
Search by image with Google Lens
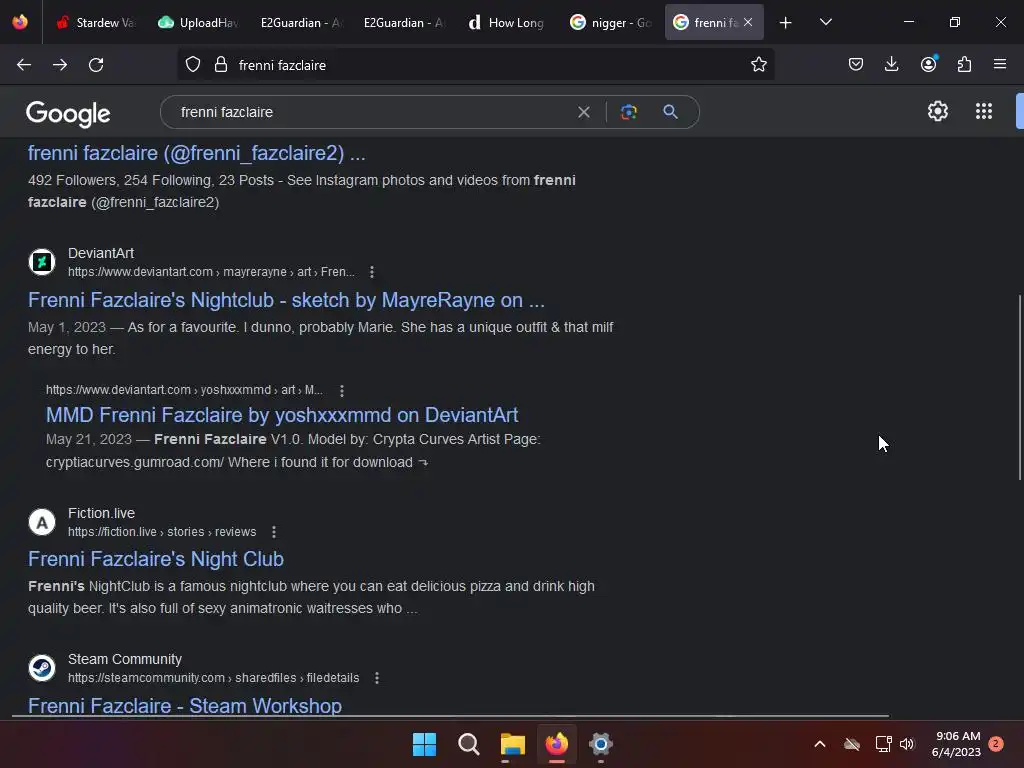(628, 112)
